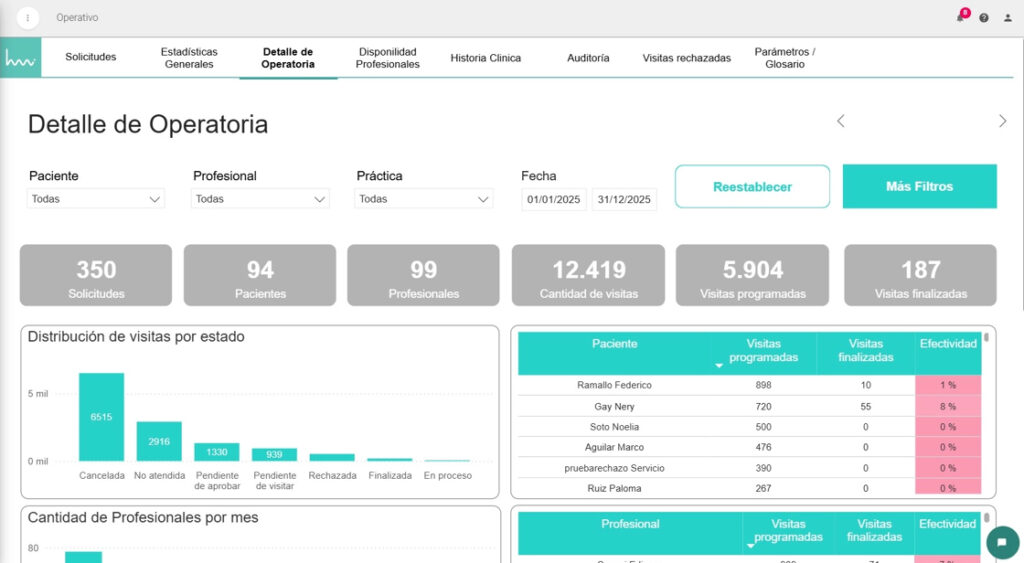Open the notifications bell icon

[961, 17]
